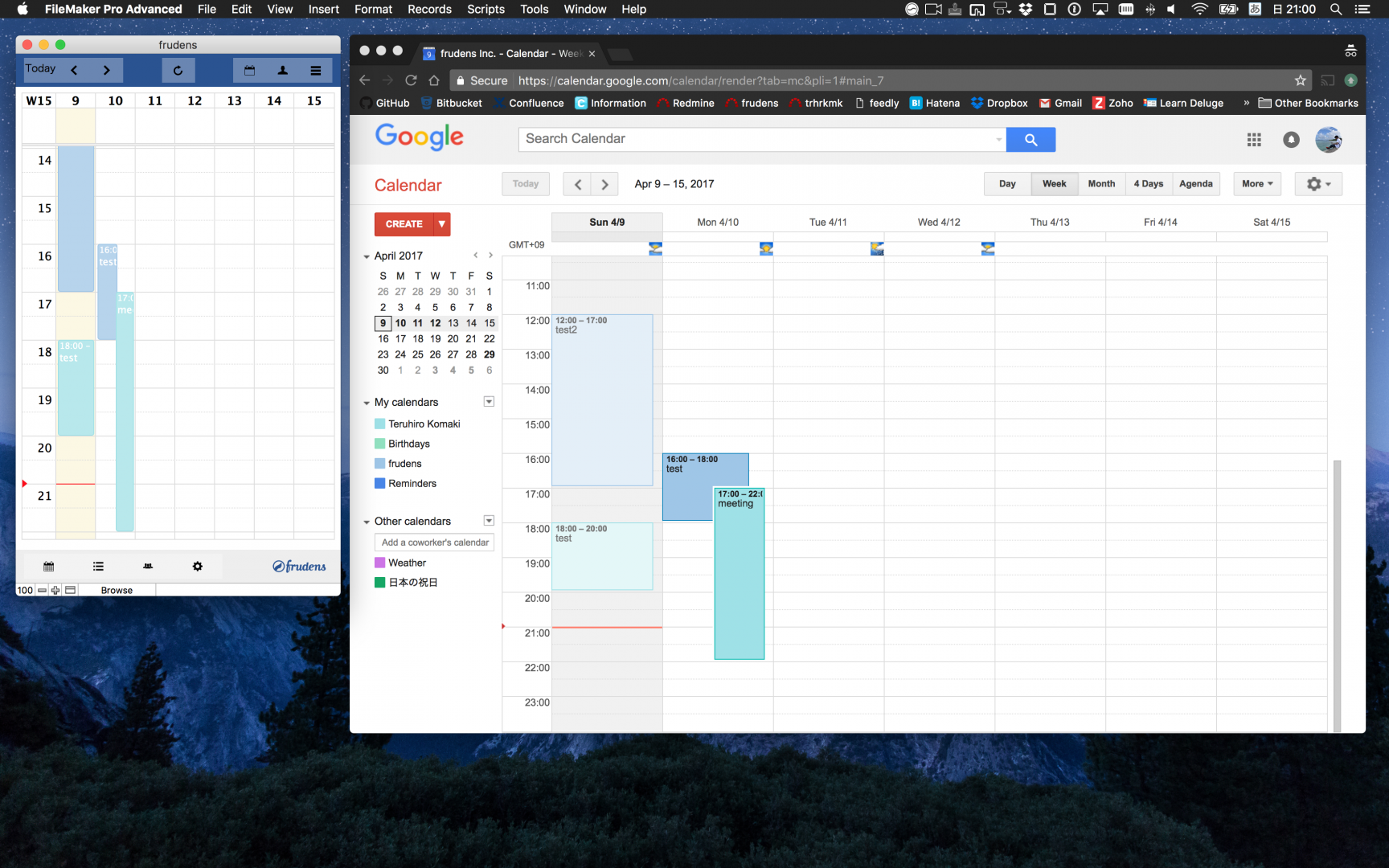
Task: Open hamburger menu in frudens top toolbar
Action: coord(316,71)
